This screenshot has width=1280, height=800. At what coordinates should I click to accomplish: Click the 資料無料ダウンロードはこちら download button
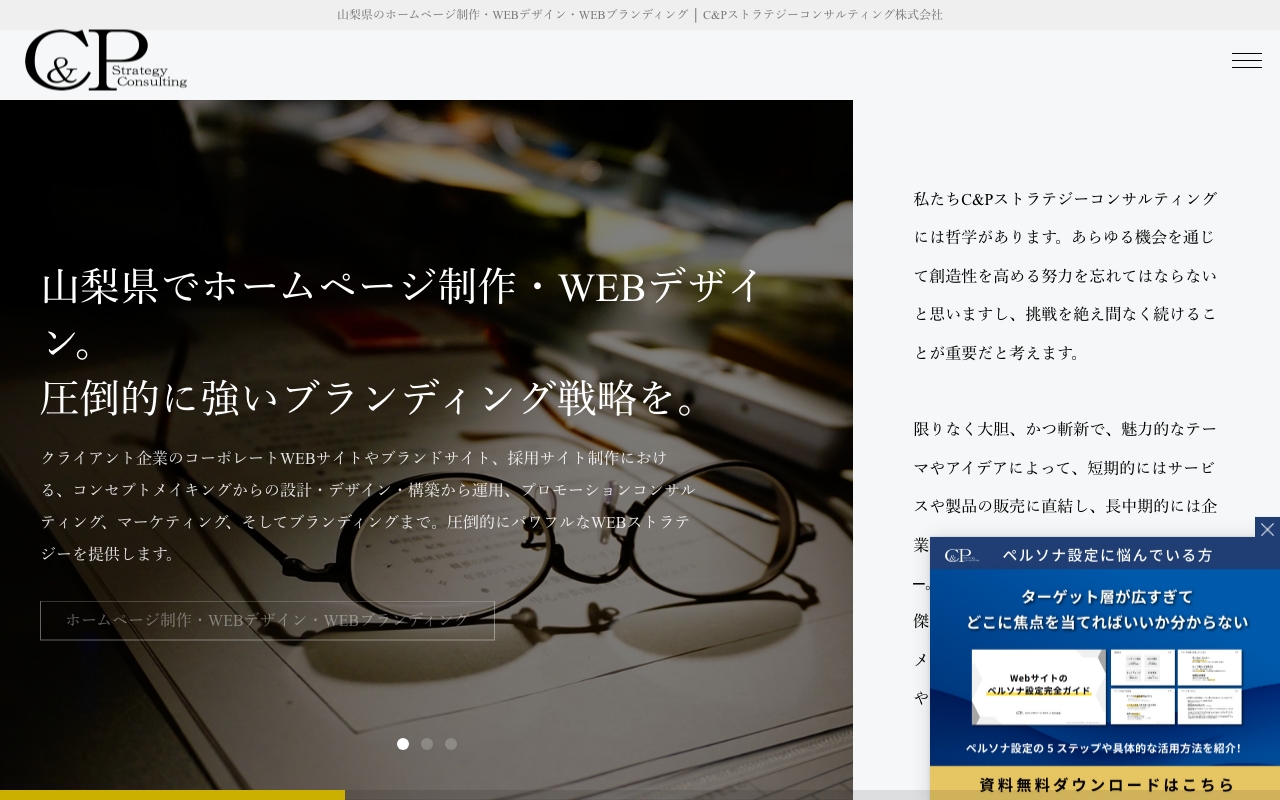(1105, 784)
